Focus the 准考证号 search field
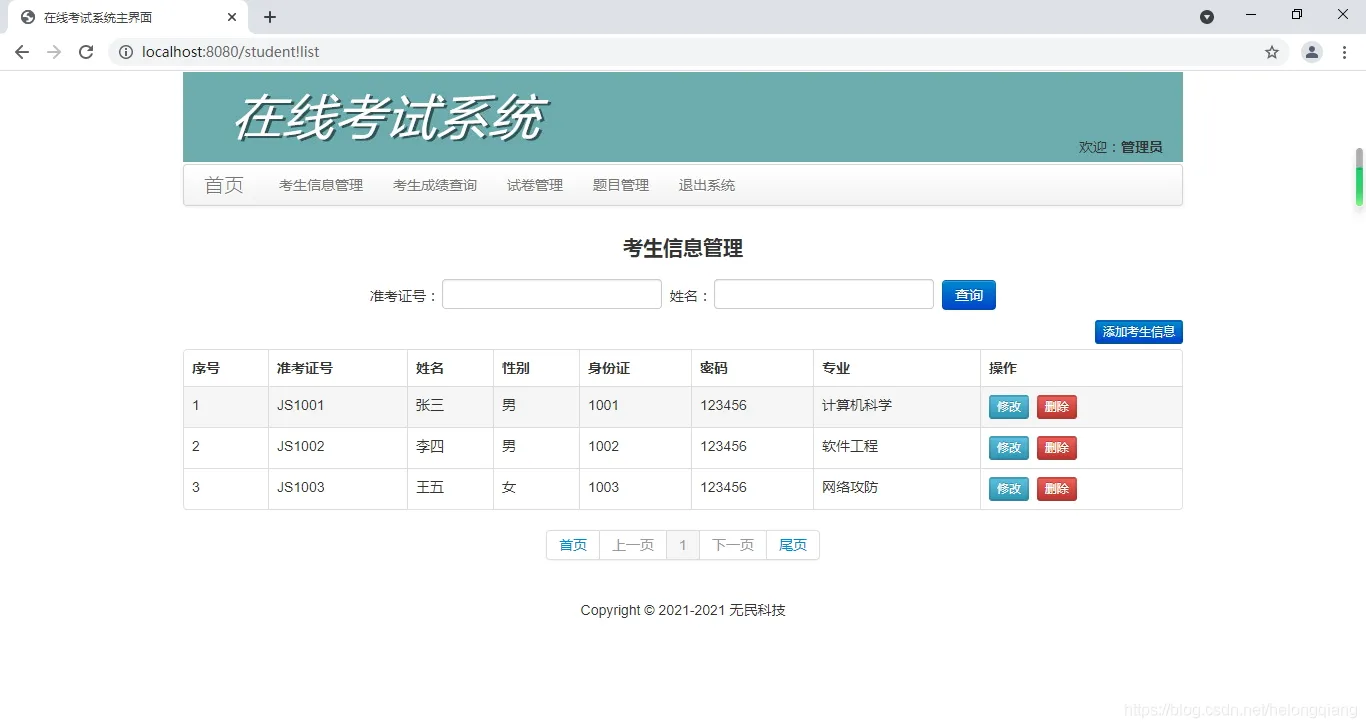This screenshot has height=728, width=1366. point(552,294)
